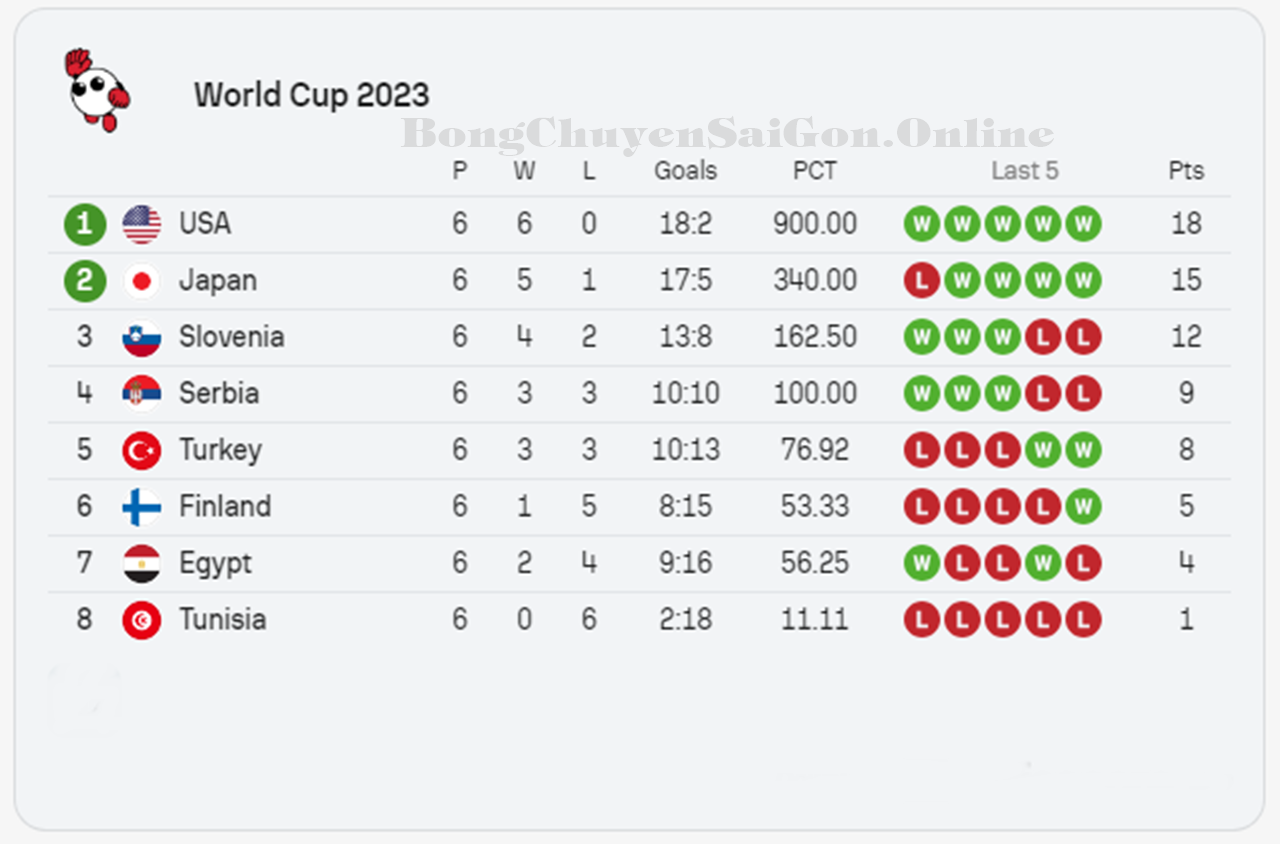Click the Turkey flag icon
The image size is (1280, 844).
coord(142,451)
